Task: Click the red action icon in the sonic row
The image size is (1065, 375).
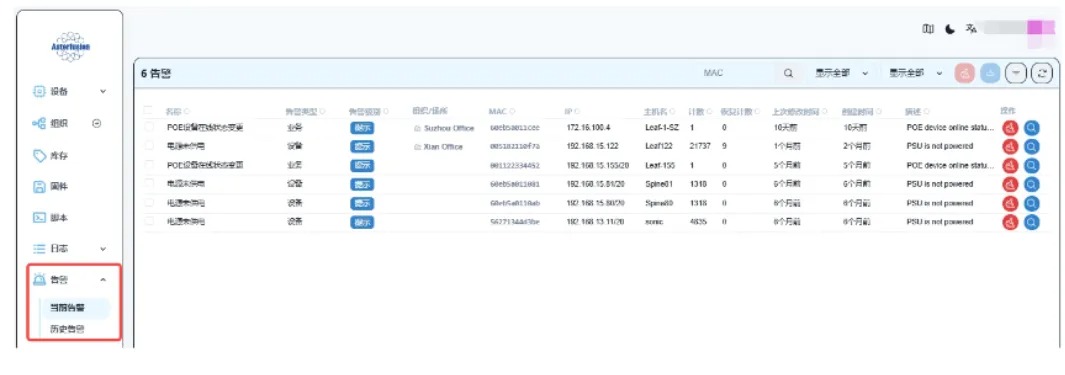Action: pos(1010,221)
